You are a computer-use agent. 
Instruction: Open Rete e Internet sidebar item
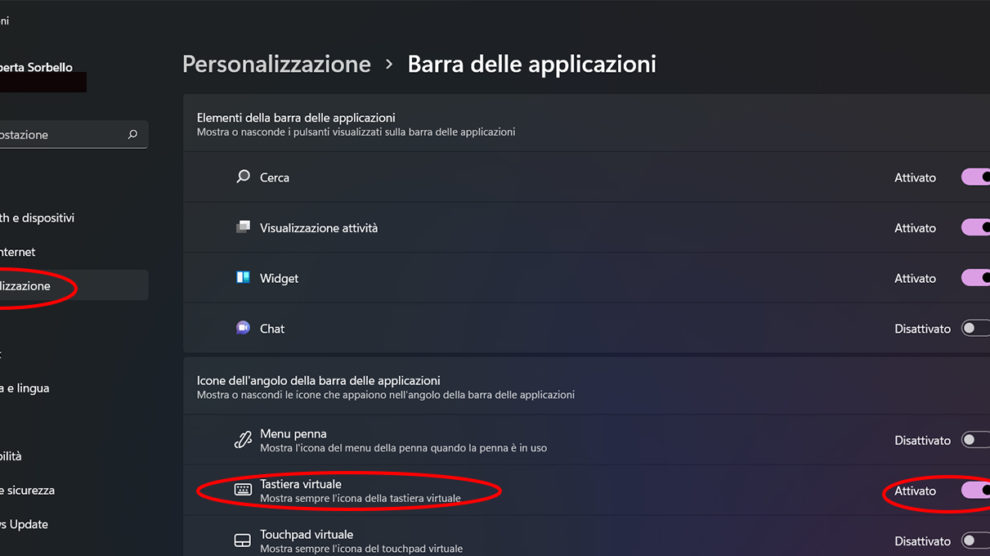(18, 252)
